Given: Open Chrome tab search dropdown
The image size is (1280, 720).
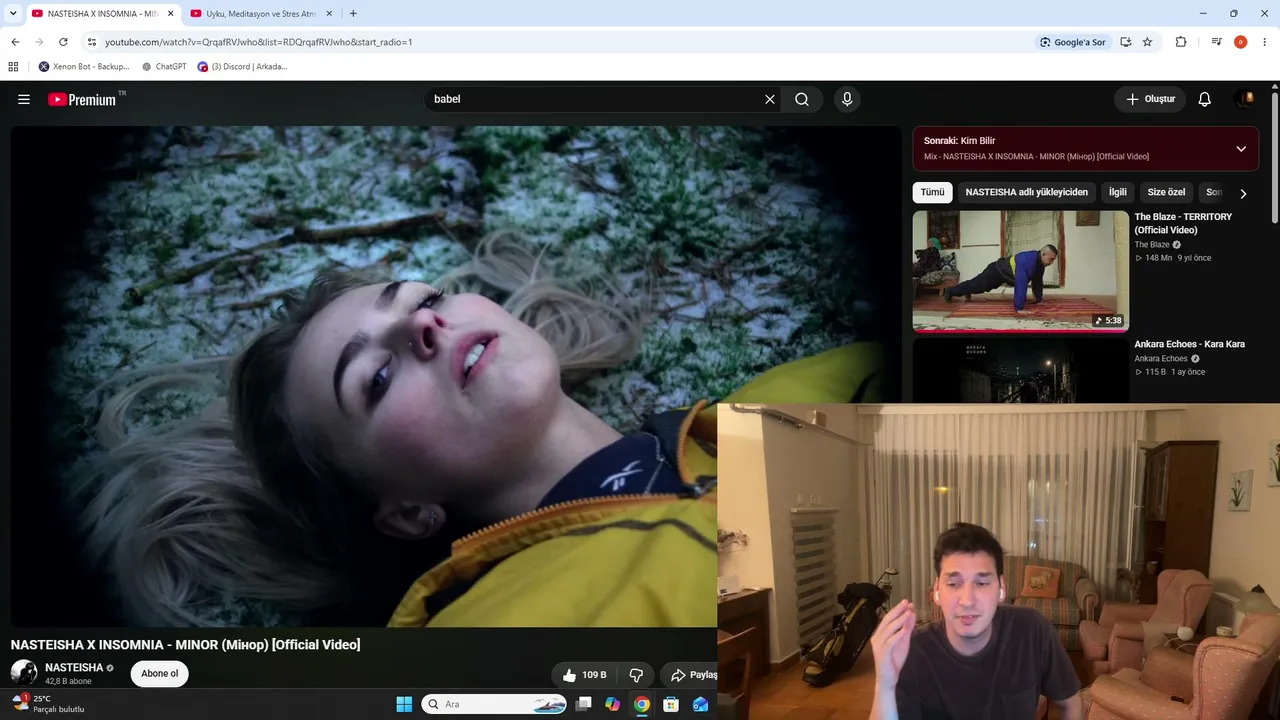Looking at the screenshot, I should click(13, 14).
